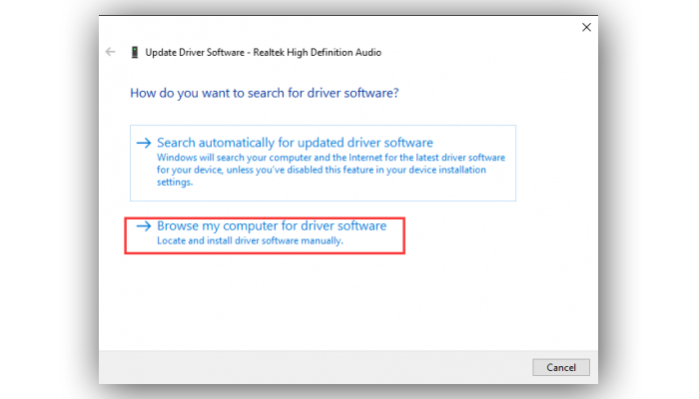Screen dimensions: 699x399
Task: Click arrow icon beside Search automatically option
Action: click(x=144, y=143)
